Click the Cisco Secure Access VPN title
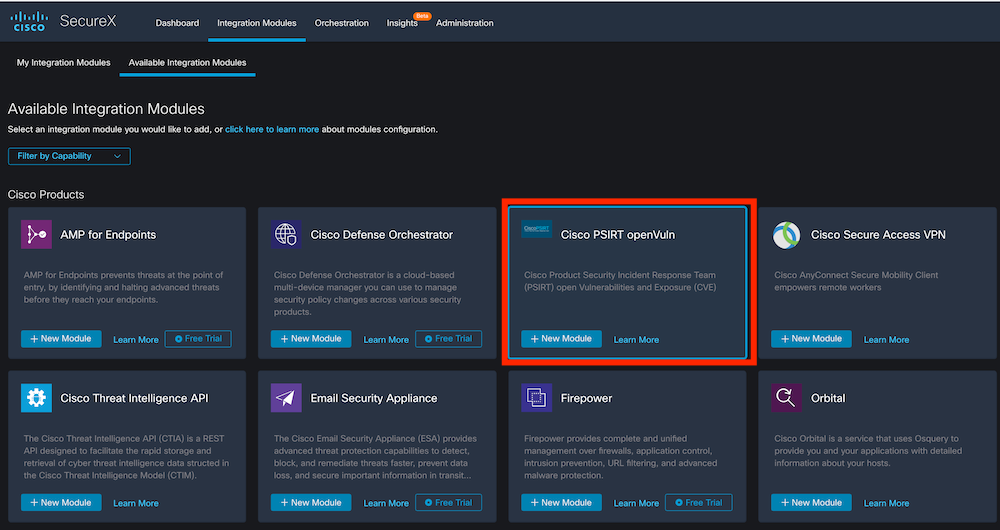 [x=878, y=235]
